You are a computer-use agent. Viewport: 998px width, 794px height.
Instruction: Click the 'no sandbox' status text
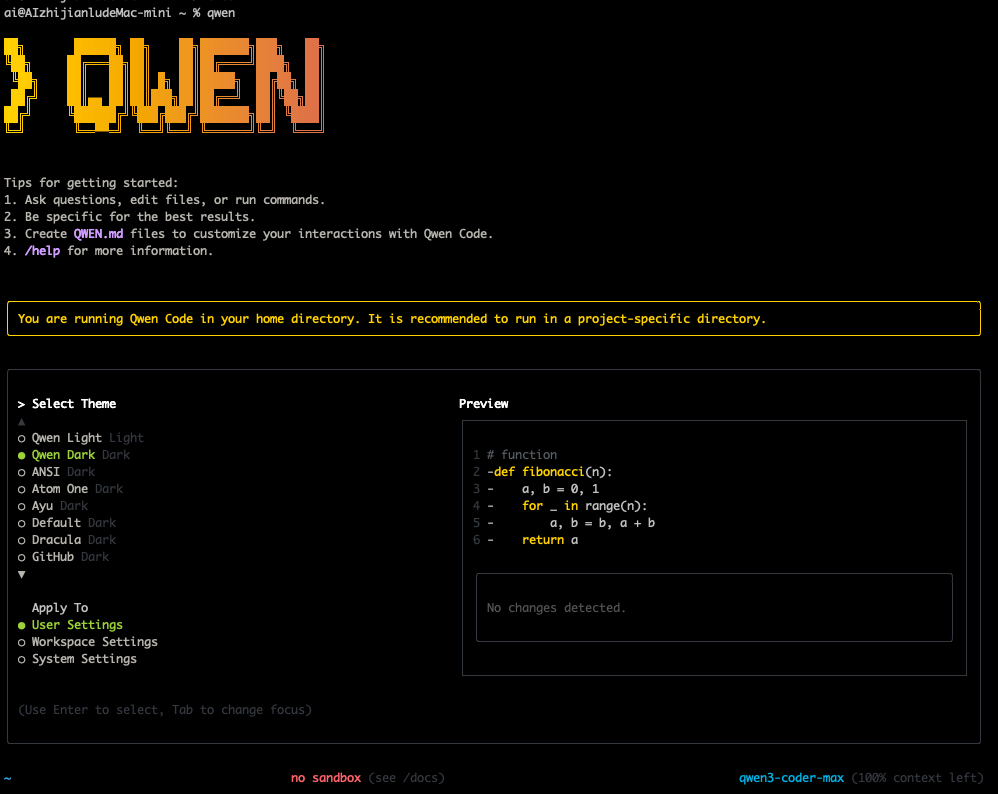(x=326, y=777)
